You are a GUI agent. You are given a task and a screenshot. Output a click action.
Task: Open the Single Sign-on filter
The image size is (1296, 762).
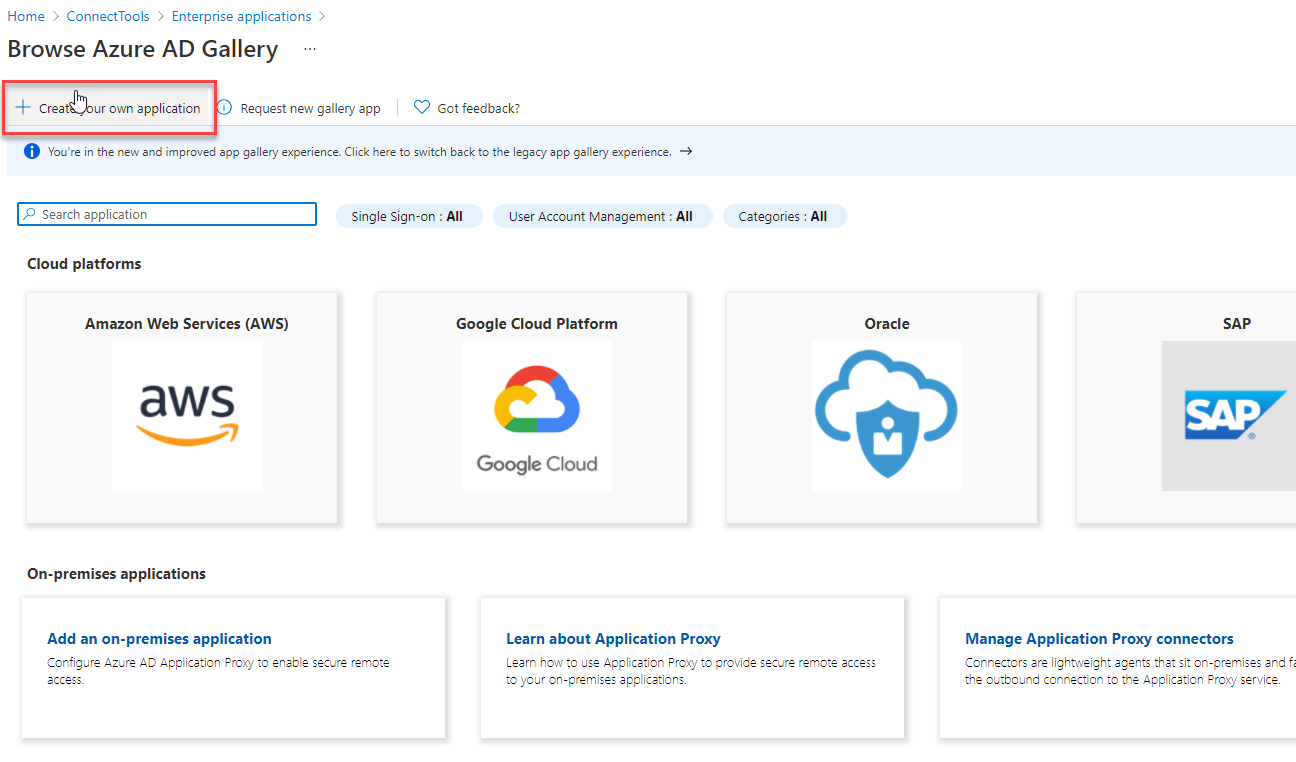click(x=409, y=216)
